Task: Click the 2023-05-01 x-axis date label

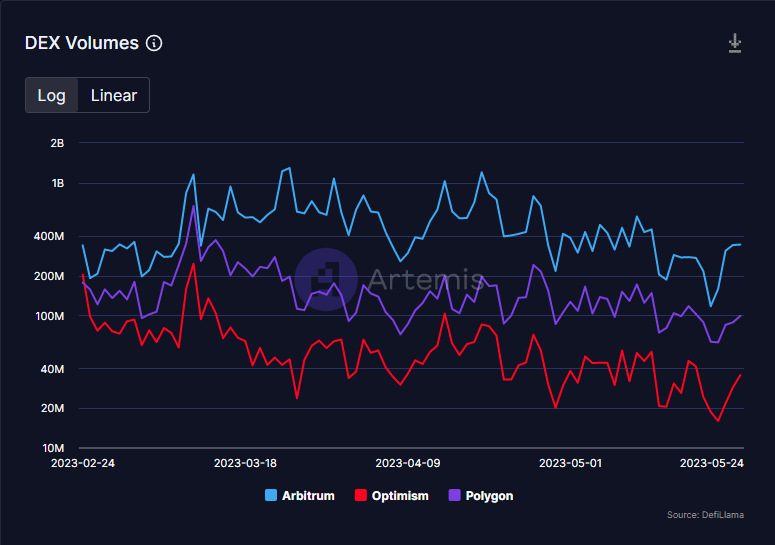Action: pyautogui.click(x=570, y=464)
